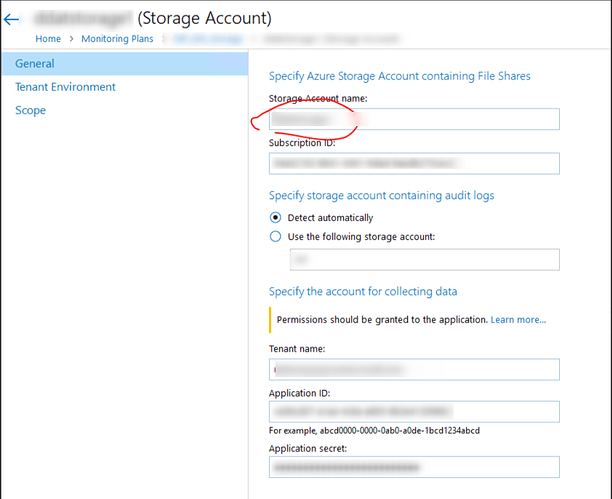This screenshot has width=612, height=499.
Task: Focus the Application ID text box
Action: coord(413,411)
